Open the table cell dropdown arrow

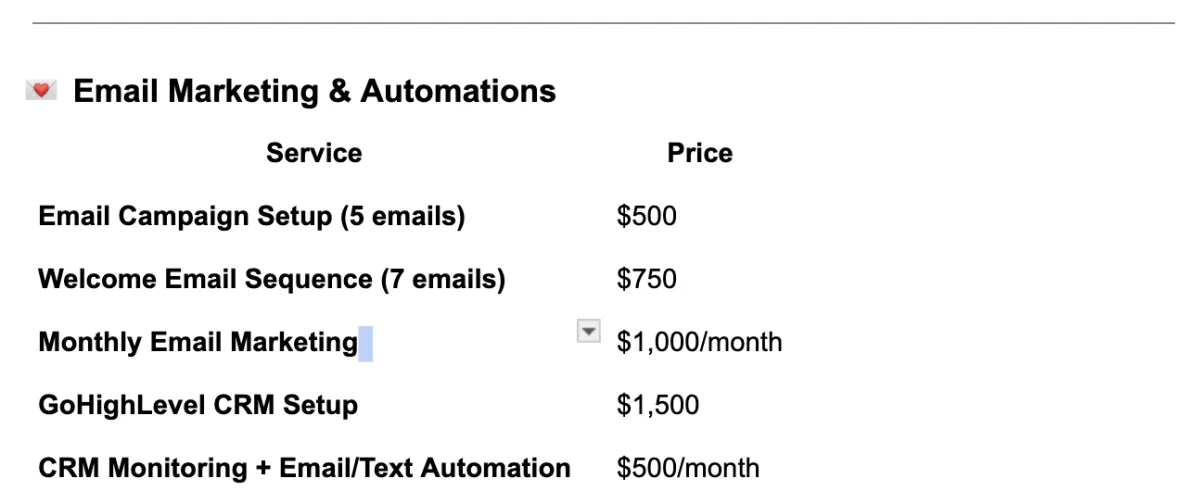point(589,332)
